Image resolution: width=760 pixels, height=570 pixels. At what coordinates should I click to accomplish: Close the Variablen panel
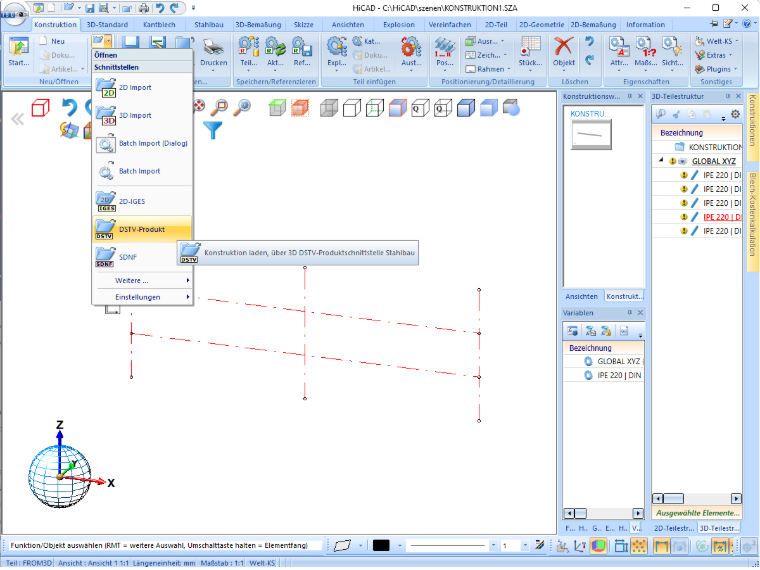point(640,313)
